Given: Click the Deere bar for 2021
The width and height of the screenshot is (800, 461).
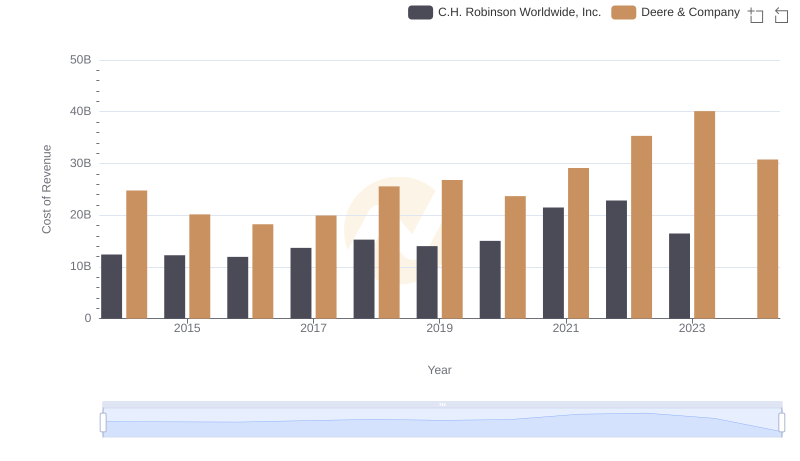Looking at the screenshot, I should pos(578,243).
